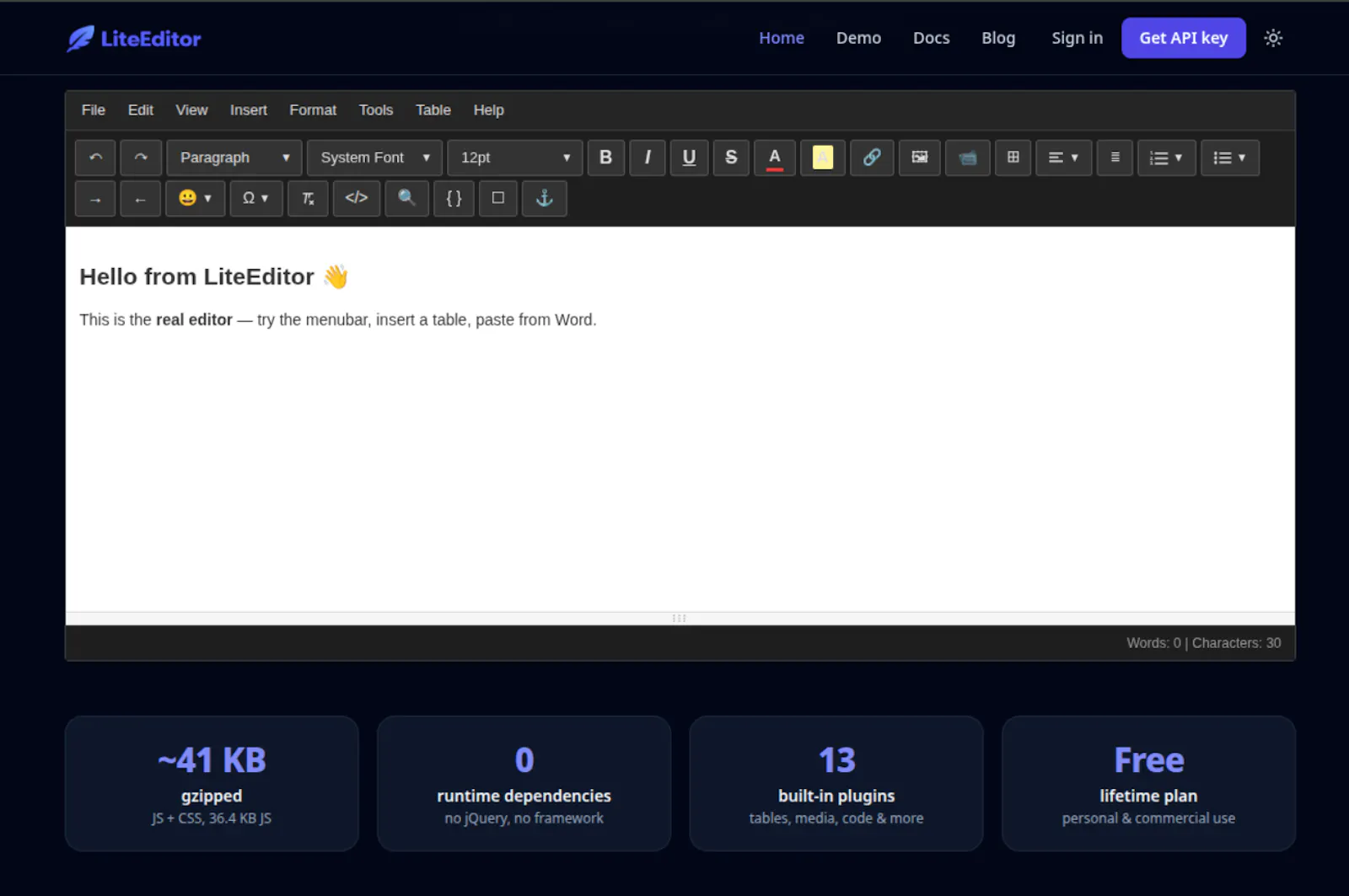The height and width of the screenshot is (896, 1349).
Task: Click the 0 runtime dependencies card
Action: [524, 784]
